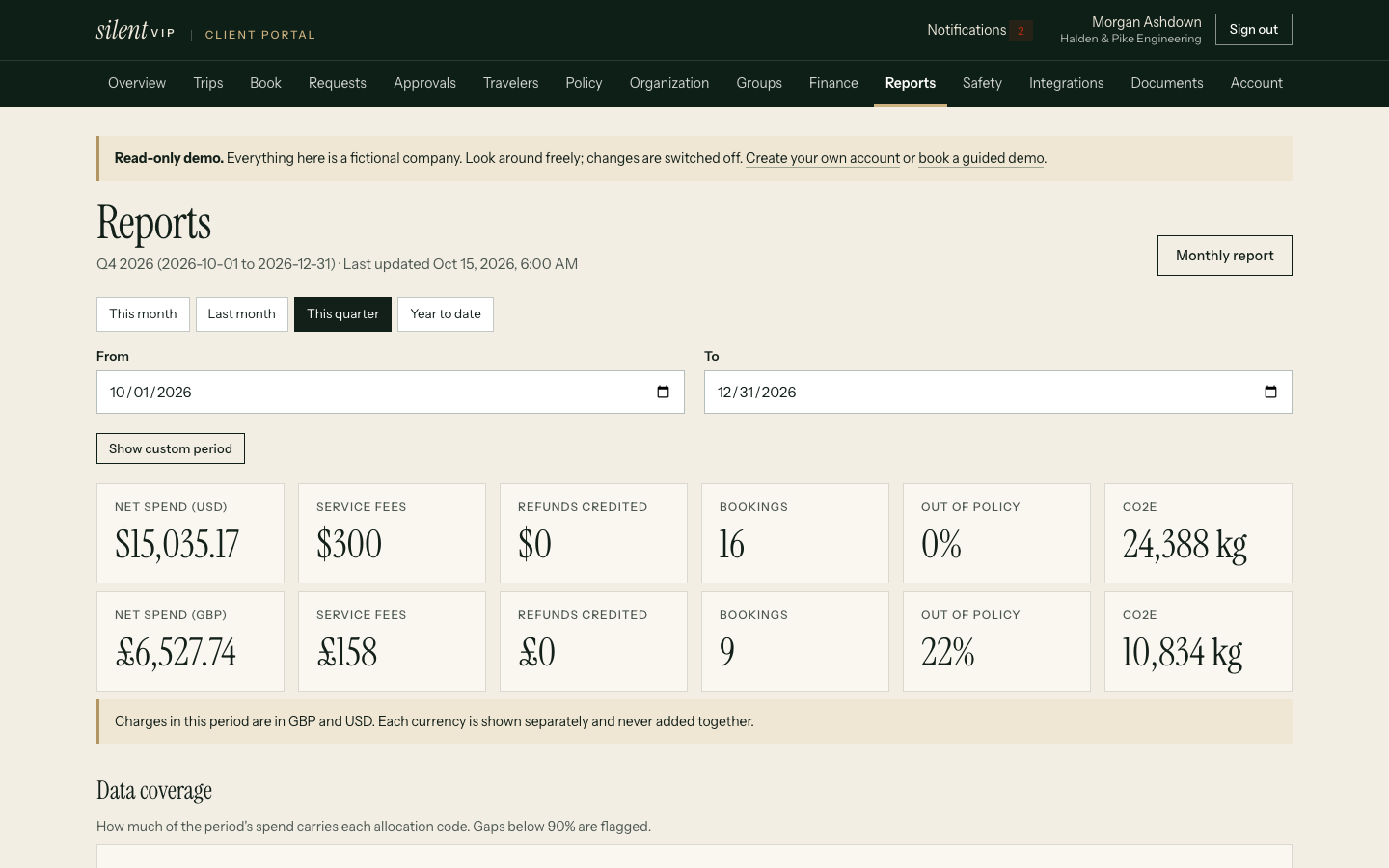Go to the Account tab
This screenshot has width=1389, height=868.
click(x=1256, y=83)
